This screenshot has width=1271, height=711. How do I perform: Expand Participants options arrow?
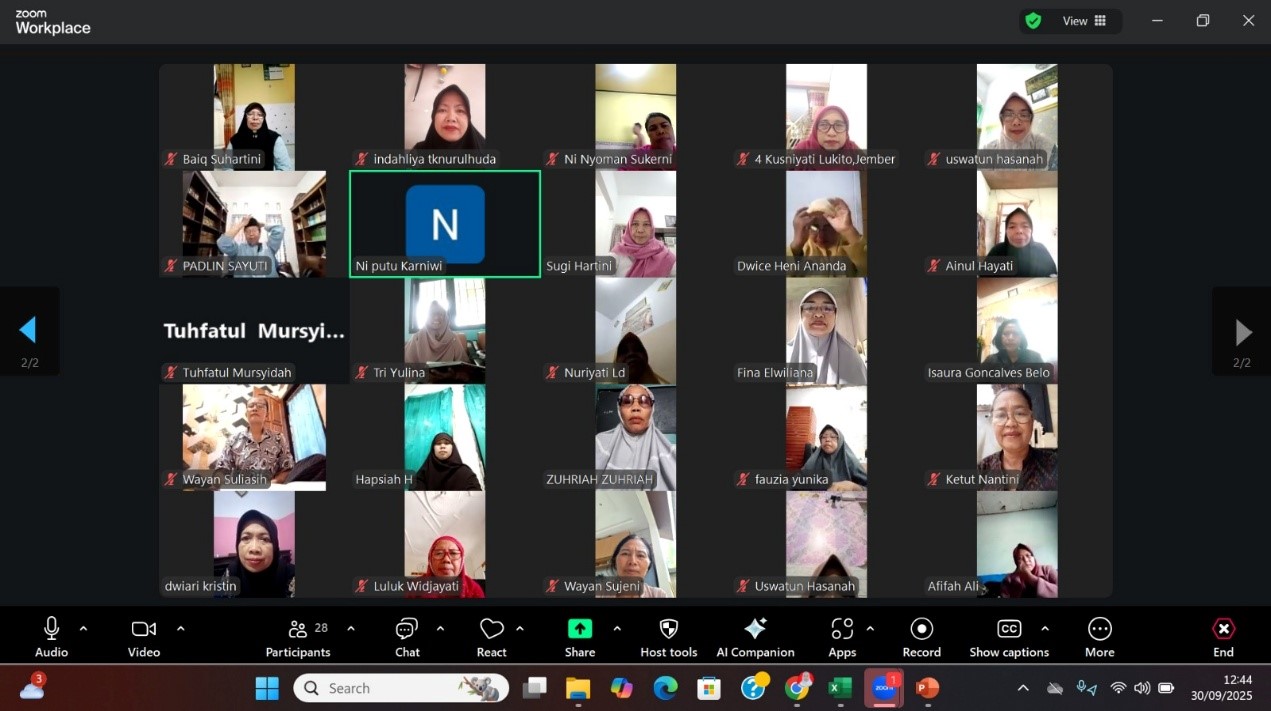coord(351,629)
